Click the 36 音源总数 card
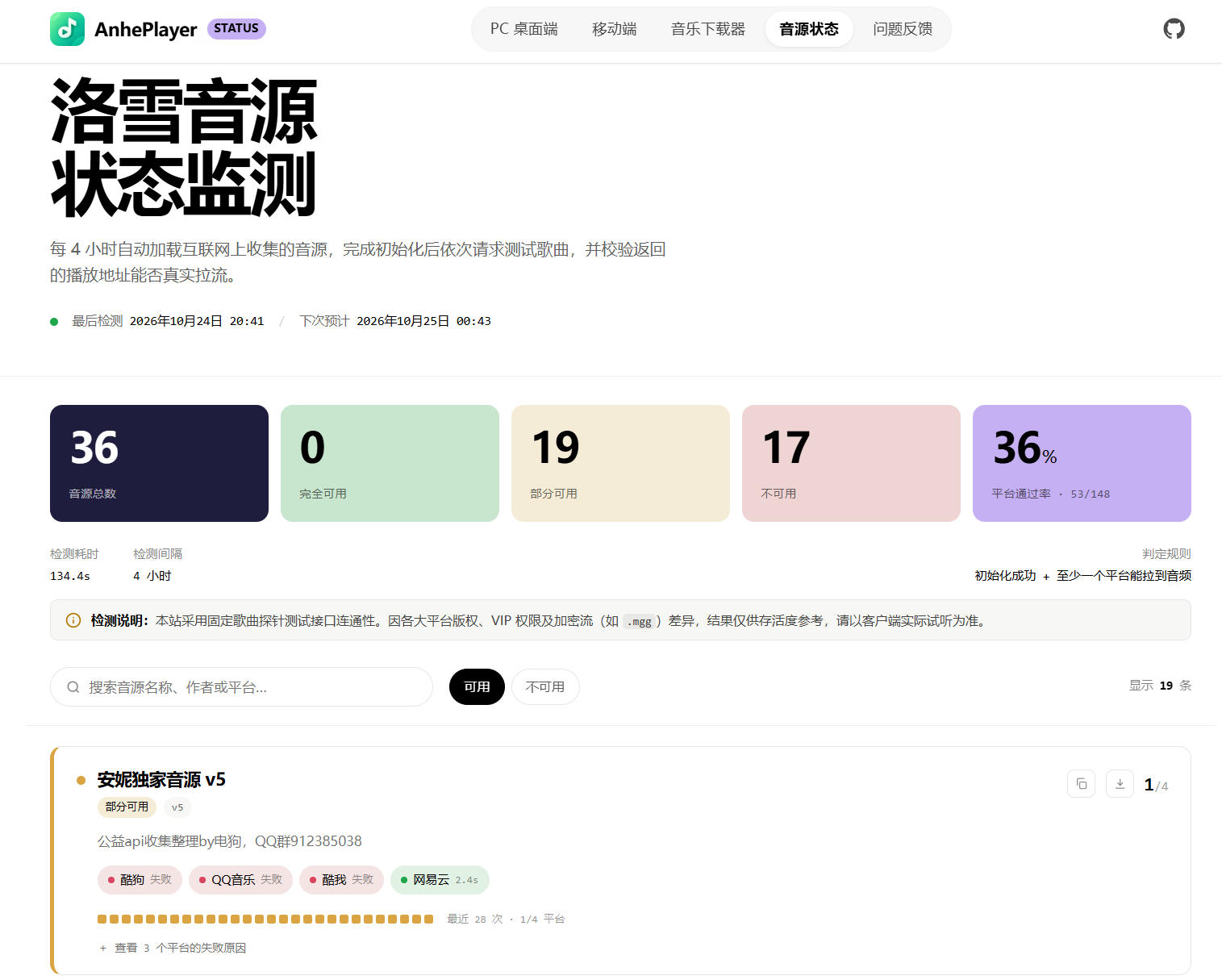Screen dimensions: 1222x980 tap(159, 463)
